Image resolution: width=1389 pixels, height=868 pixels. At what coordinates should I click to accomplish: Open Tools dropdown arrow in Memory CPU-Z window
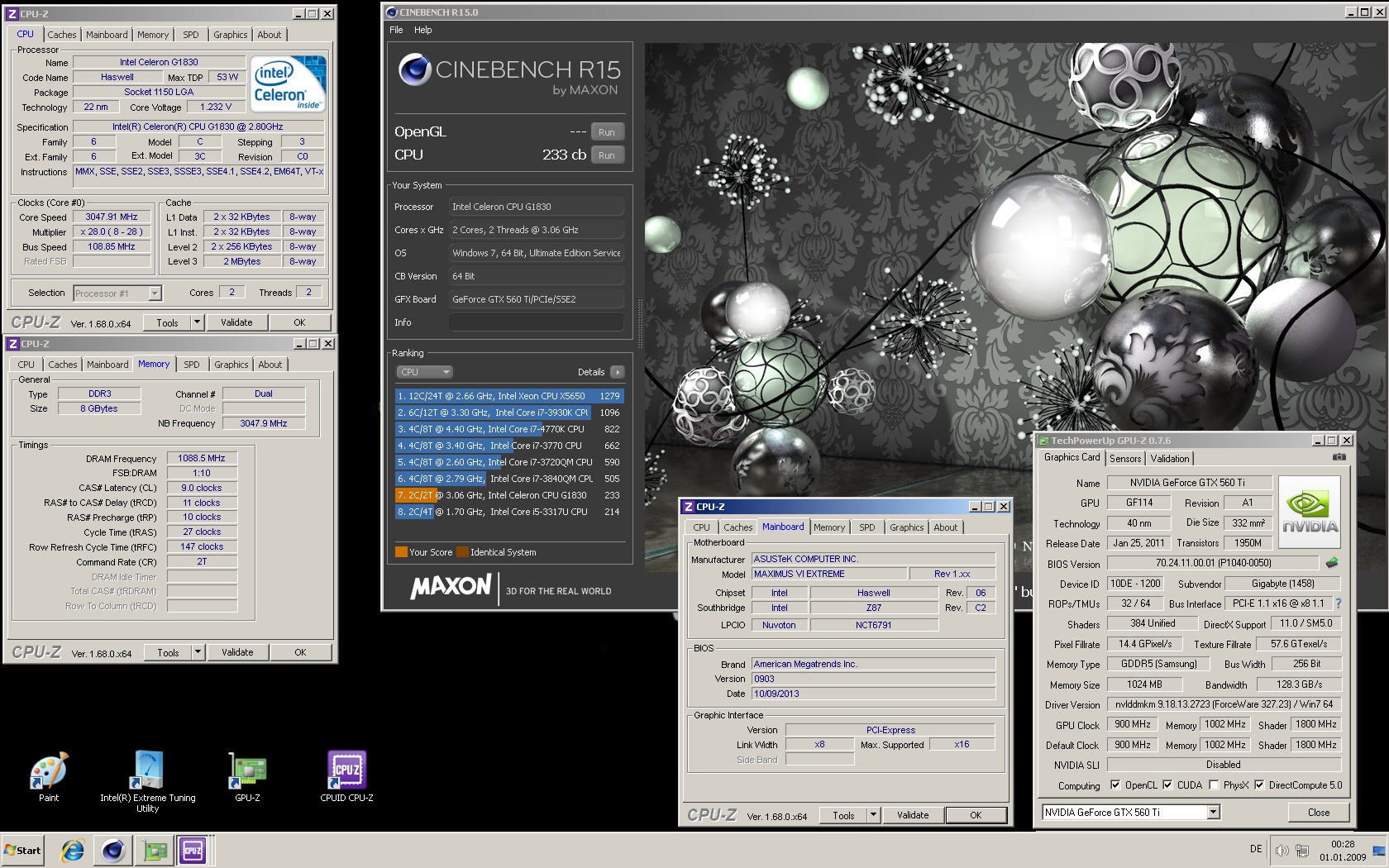[x=198, y=652]
